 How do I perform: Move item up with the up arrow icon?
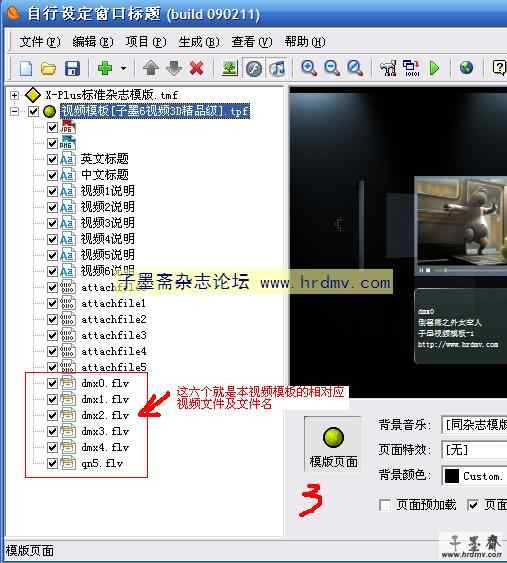[x=151, y=68]
